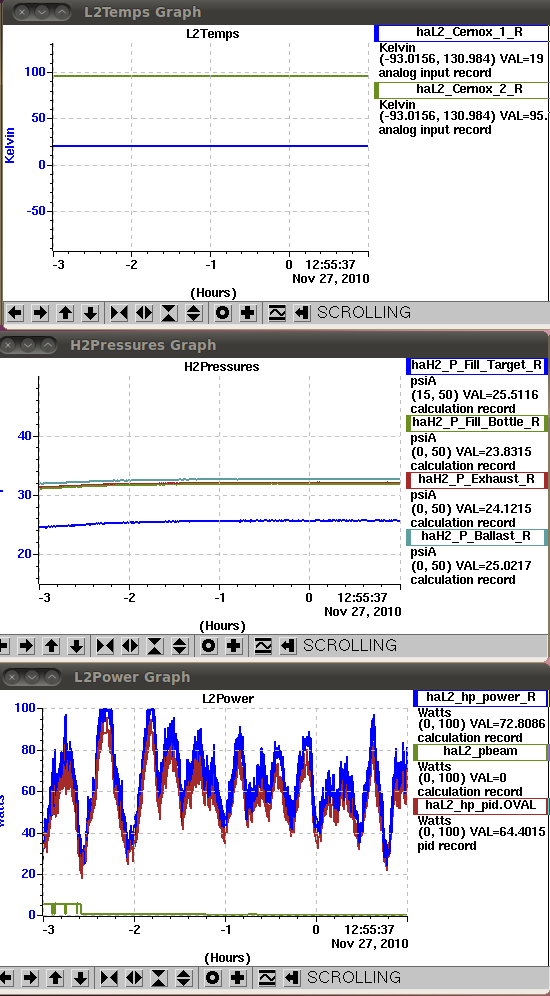The width and height of the screenshot is (550, 996).
Task: Click the VAL=24.1215 readout
Action: tap(497, 509)
